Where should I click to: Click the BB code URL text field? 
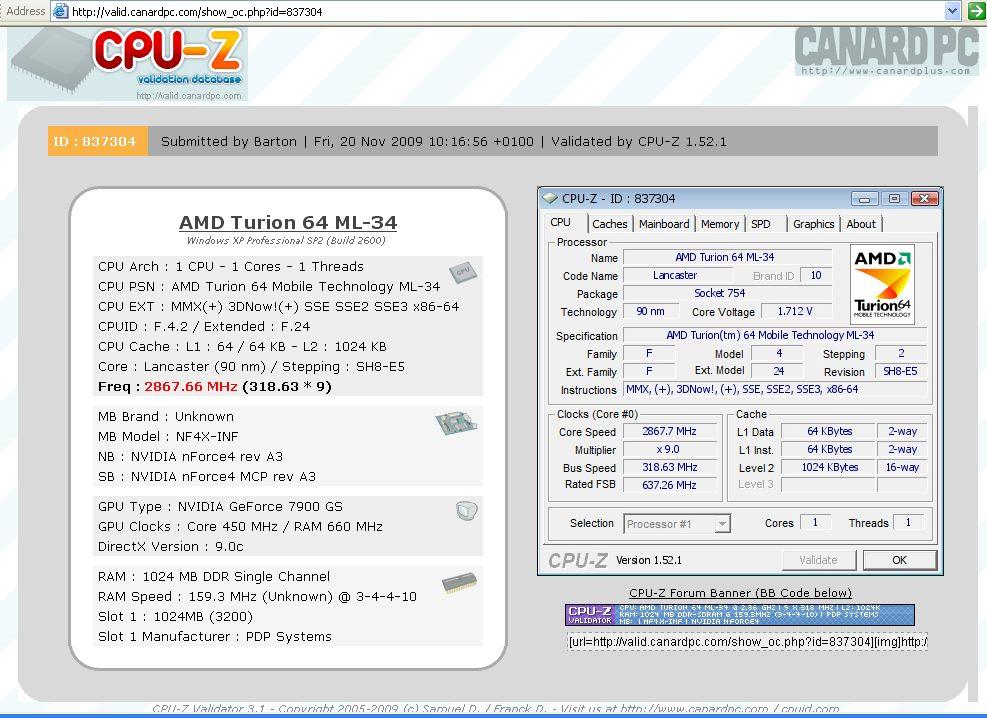[x=747, y=642]
